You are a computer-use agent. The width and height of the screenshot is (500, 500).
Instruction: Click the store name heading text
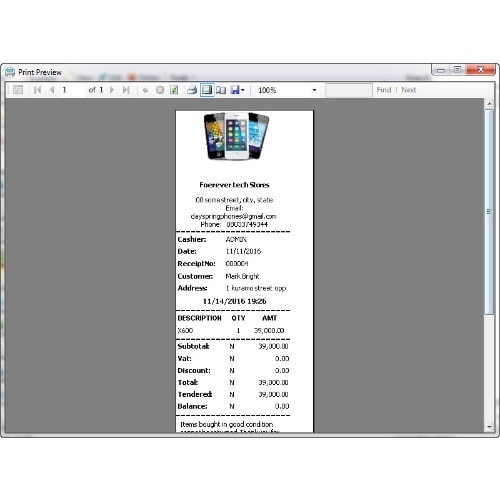(x=234, y=185)
